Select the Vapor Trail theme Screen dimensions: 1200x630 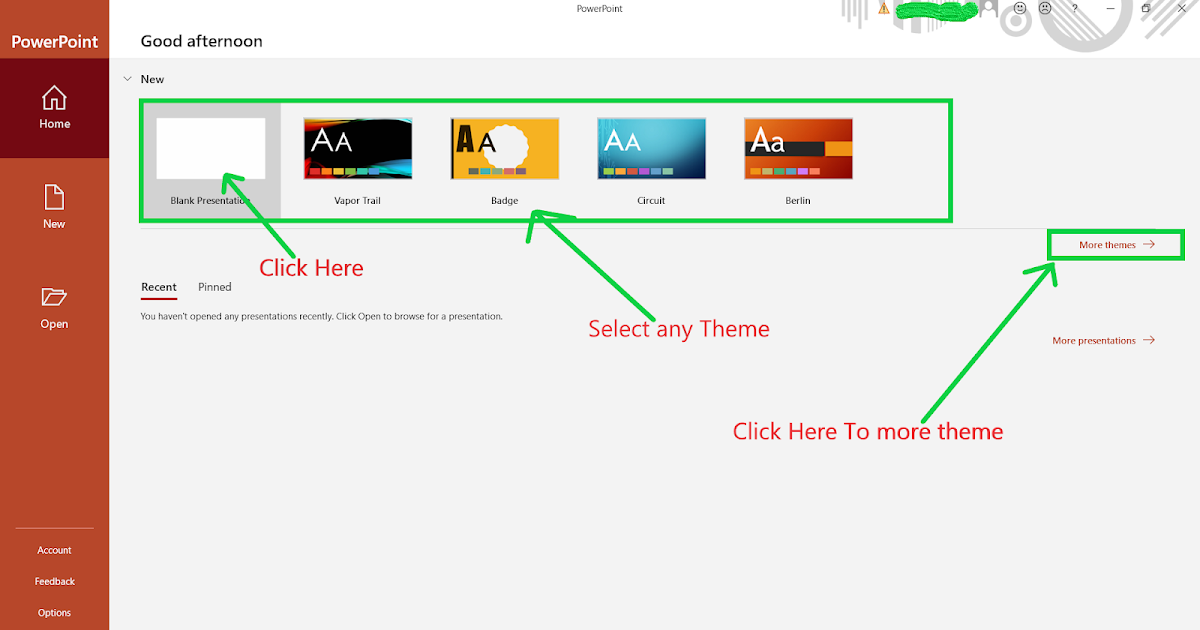click(358, 161)
